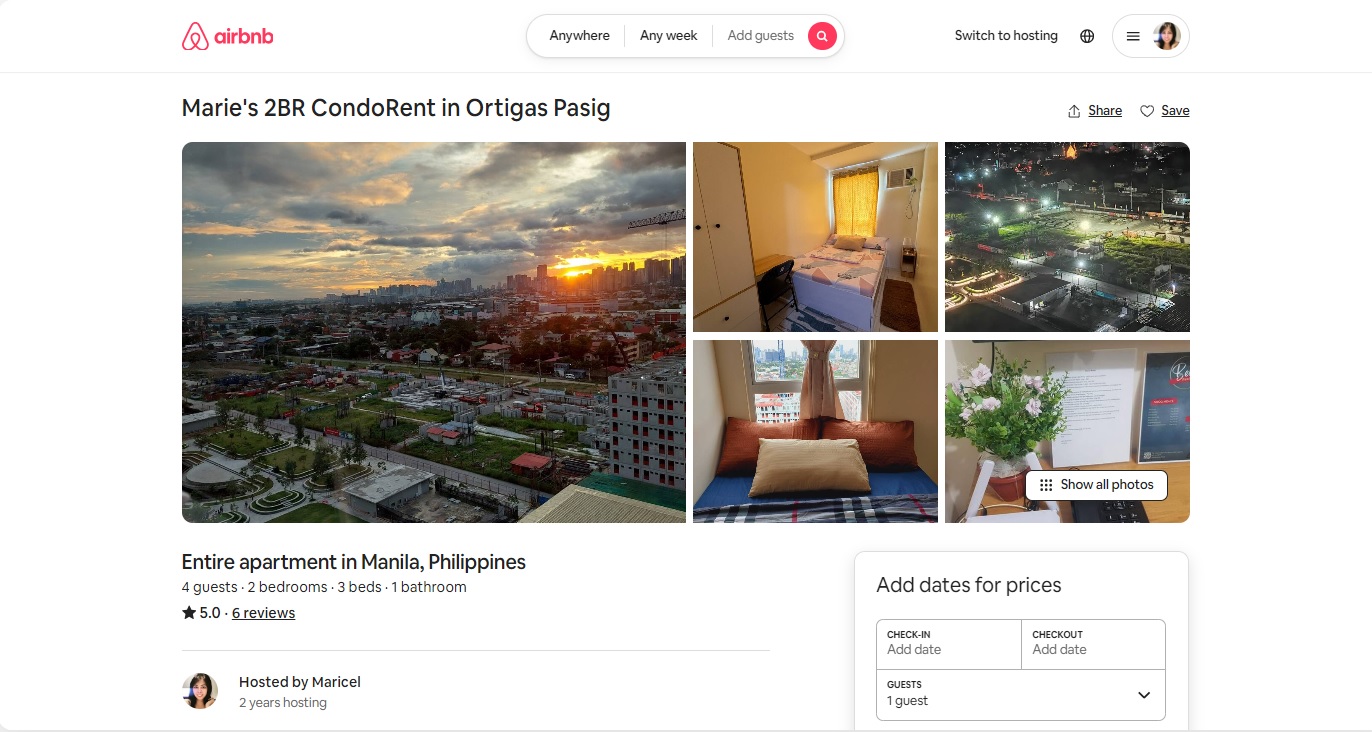Click the heart Save icon

point(1147,111)
